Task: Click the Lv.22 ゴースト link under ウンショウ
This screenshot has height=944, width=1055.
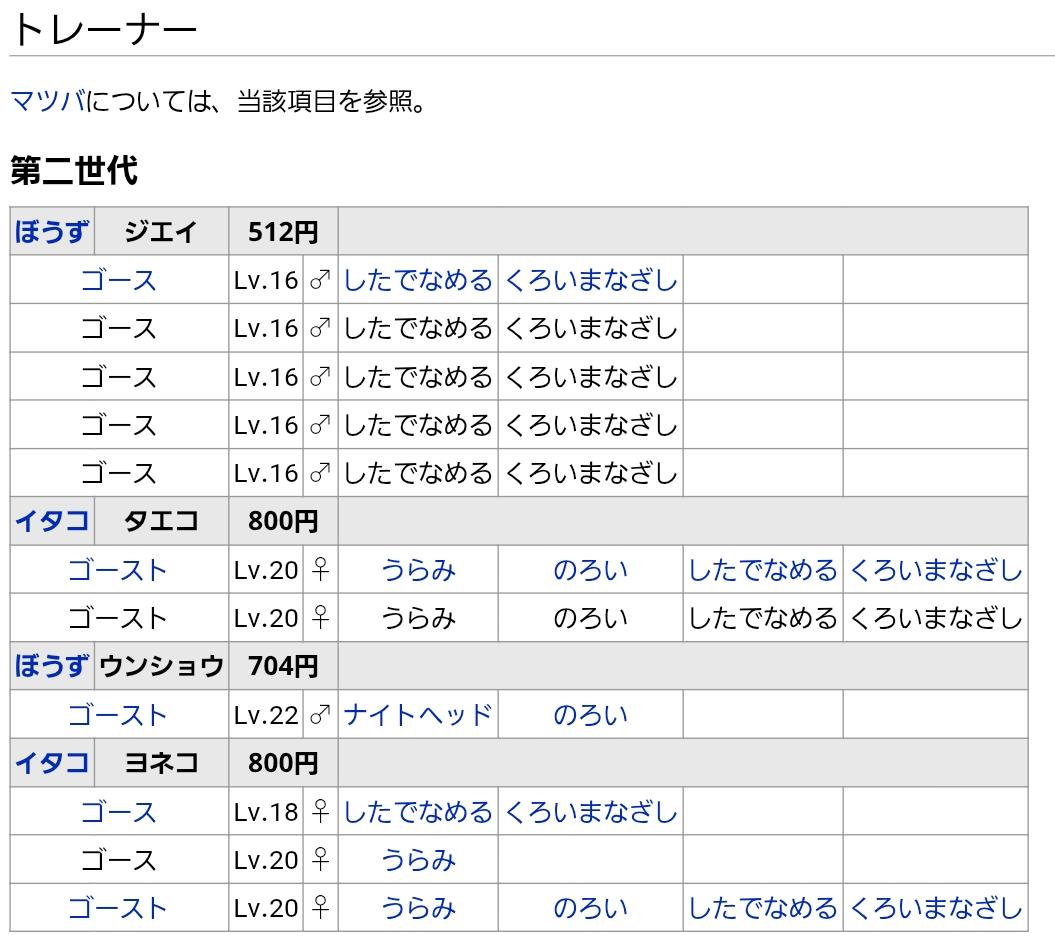Action: [118, 715]
